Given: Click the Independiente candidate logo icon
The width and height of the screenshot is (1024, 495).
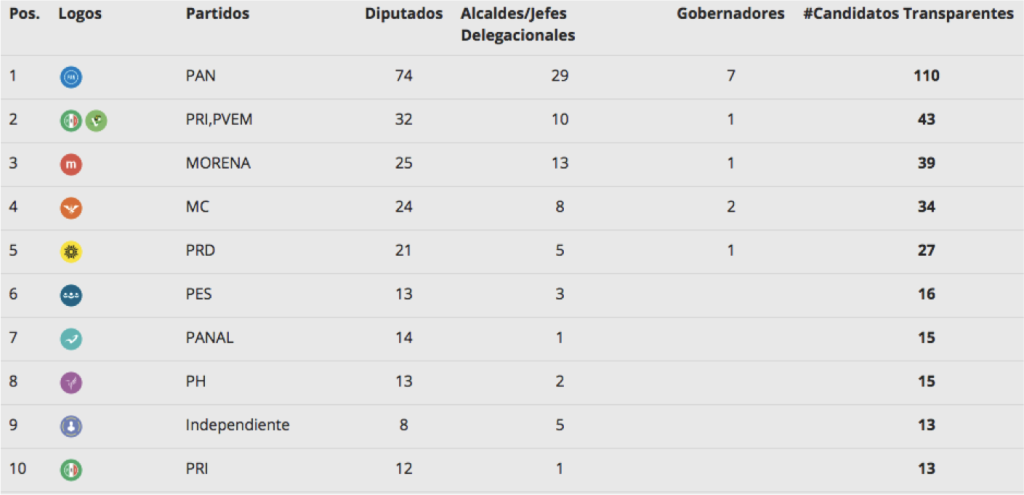Looking at the screenshot, I should tap(71, 426).
